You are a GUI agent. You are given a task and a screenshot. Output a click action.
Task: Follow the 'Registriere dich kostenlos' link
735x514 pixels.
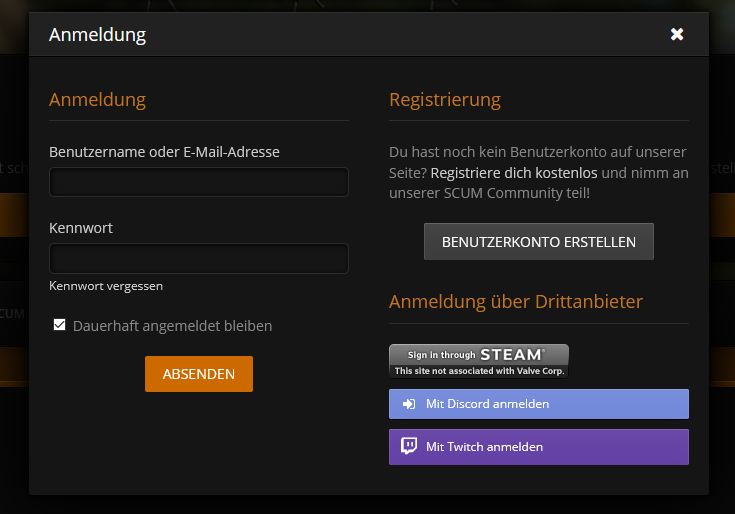(514, 173)
